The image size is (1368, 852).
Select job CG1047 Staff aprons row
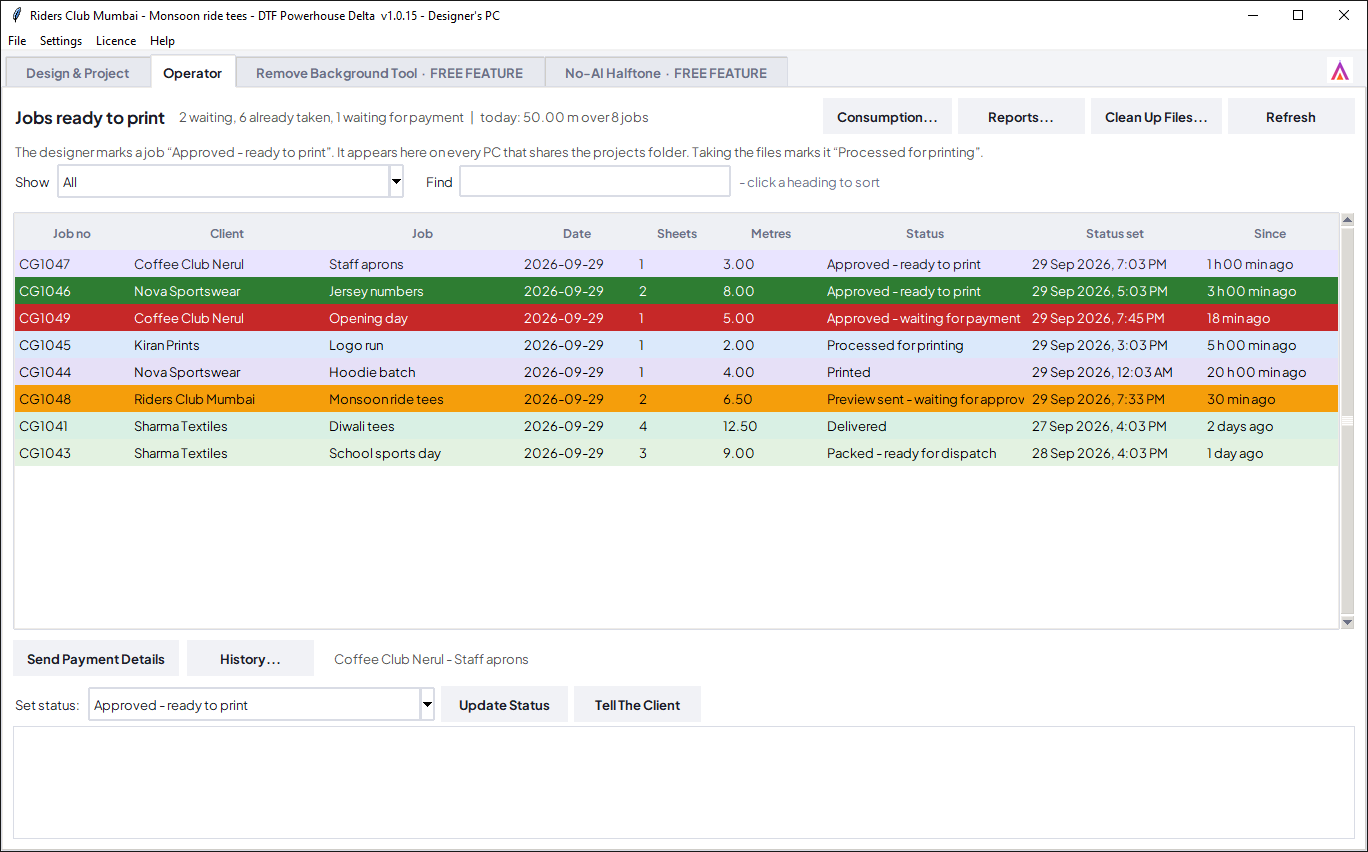point(677,265)
